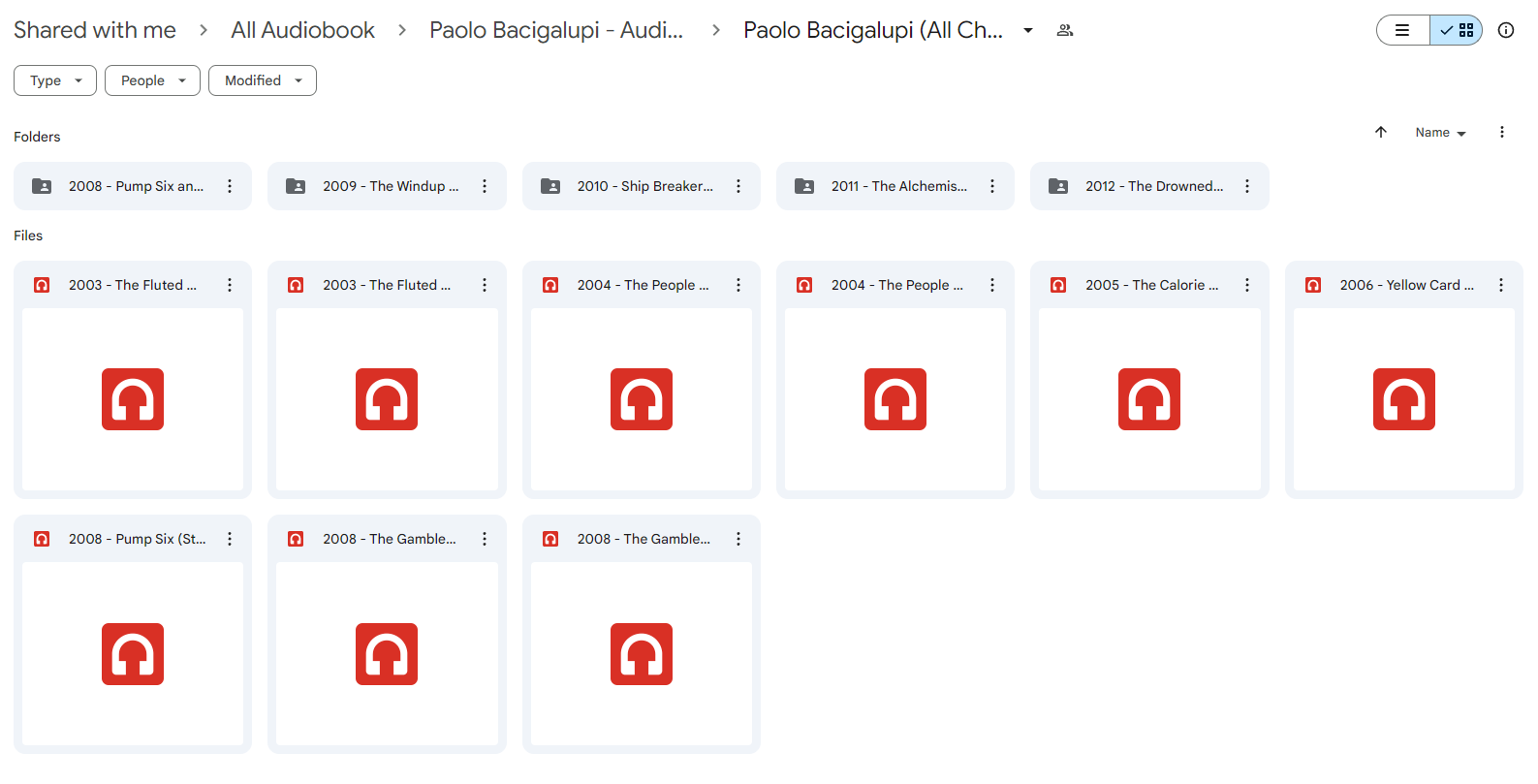Open the 2011 - The Alchemis... folder
The image size is (1538, 784).
pyautogui.click(x=895, y=186)
